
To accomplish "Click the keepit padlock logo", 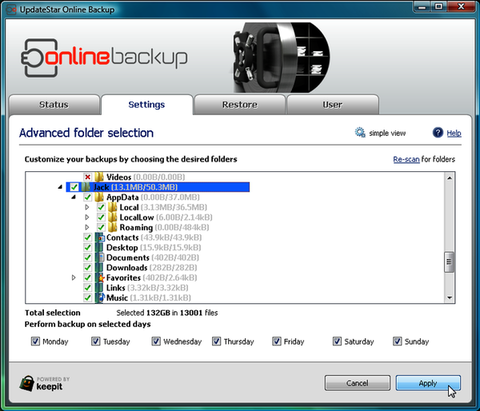I will coord(27,383).
